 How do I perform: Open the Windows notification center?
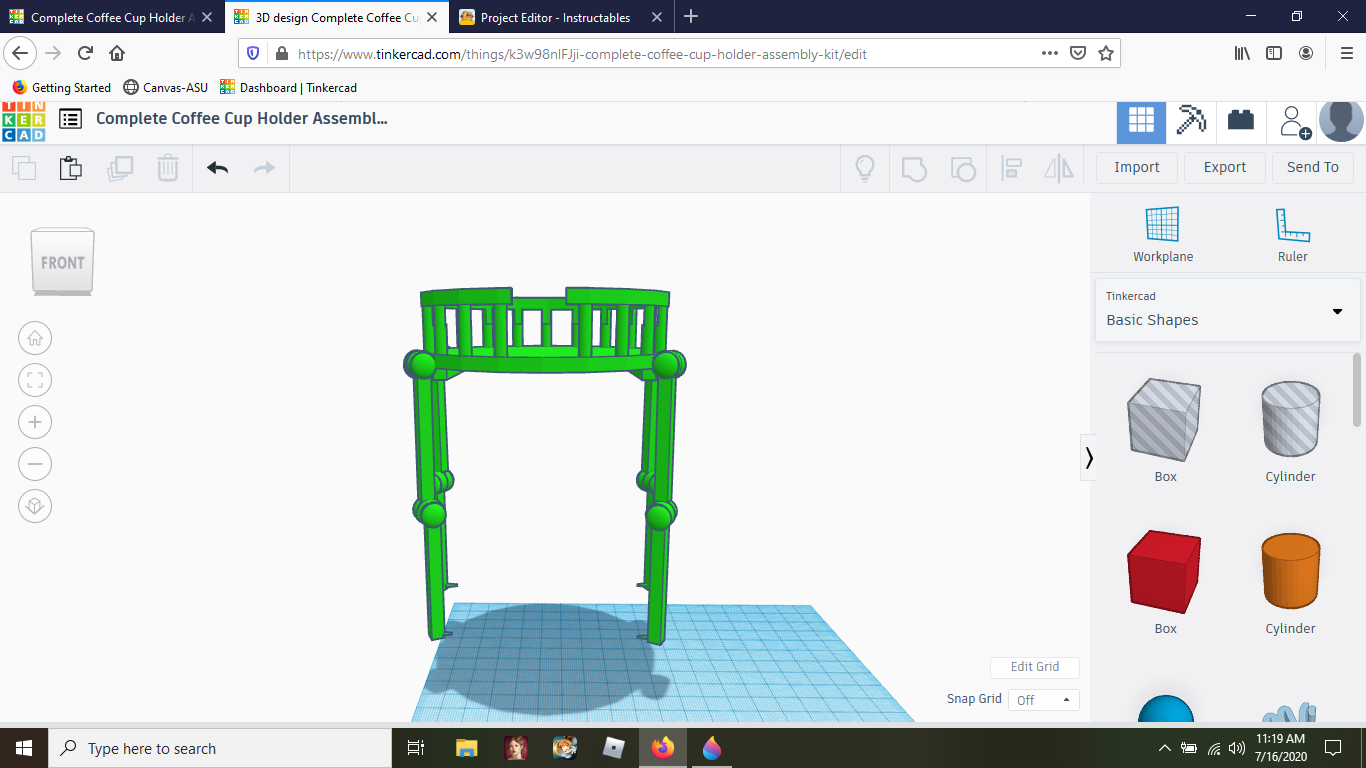(1332, 748)
